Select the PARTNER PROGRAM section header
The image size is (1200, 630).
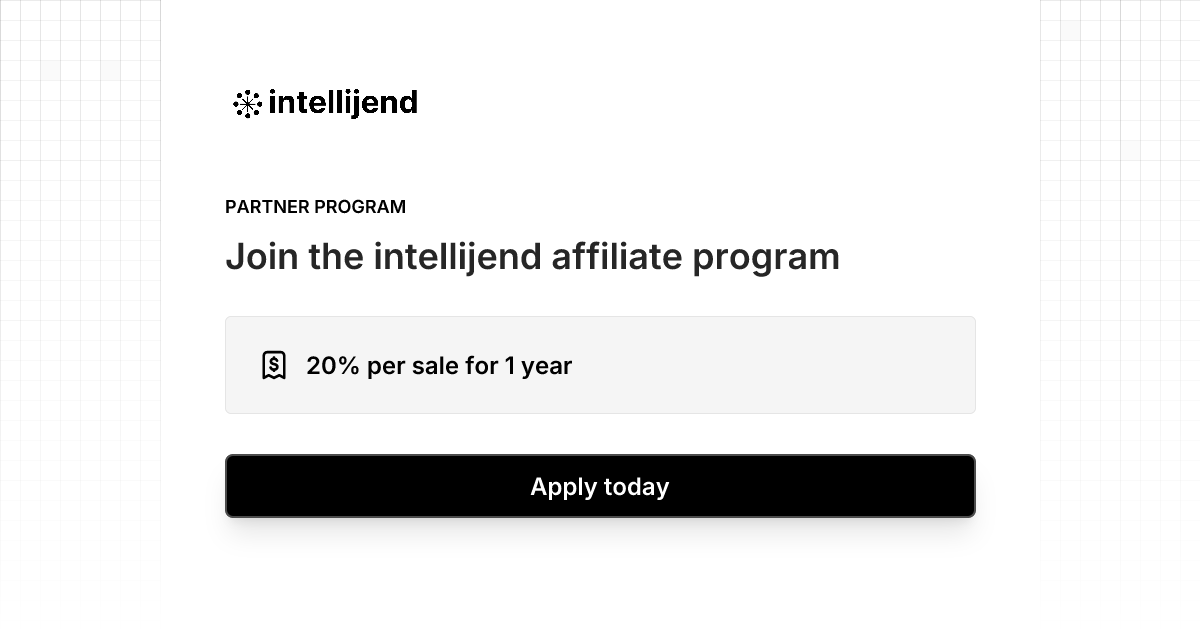click(x=316, y=207)
